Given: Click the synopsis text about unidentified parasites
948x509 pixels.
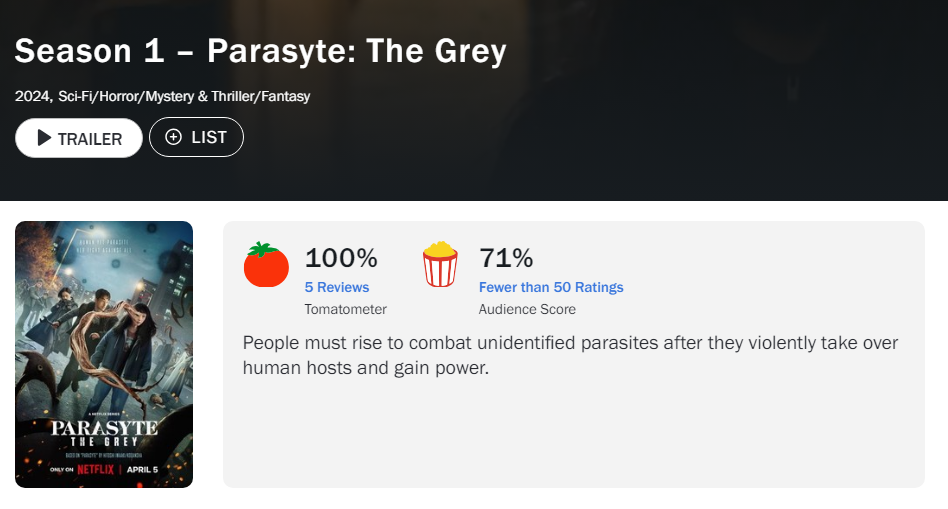Looking at the screenshot, I should 571,356.
